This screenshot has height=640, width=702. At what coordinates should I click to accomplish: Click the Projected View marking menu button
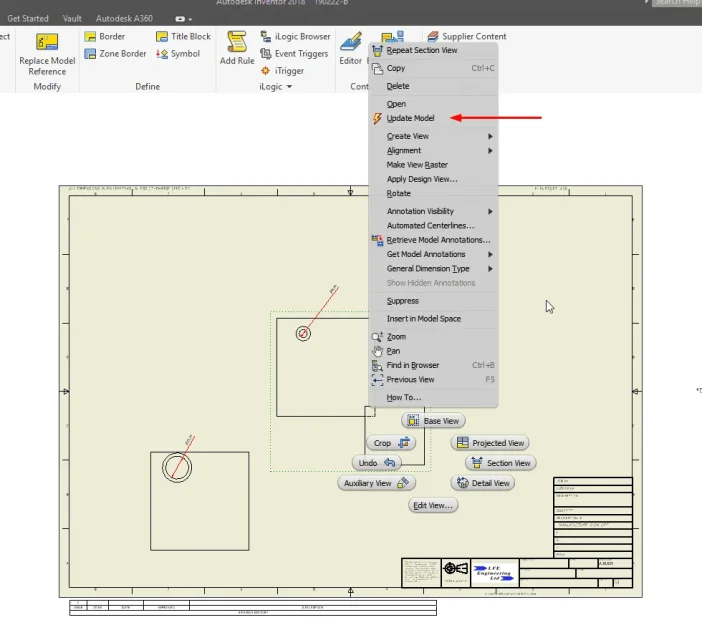point(490,443)
